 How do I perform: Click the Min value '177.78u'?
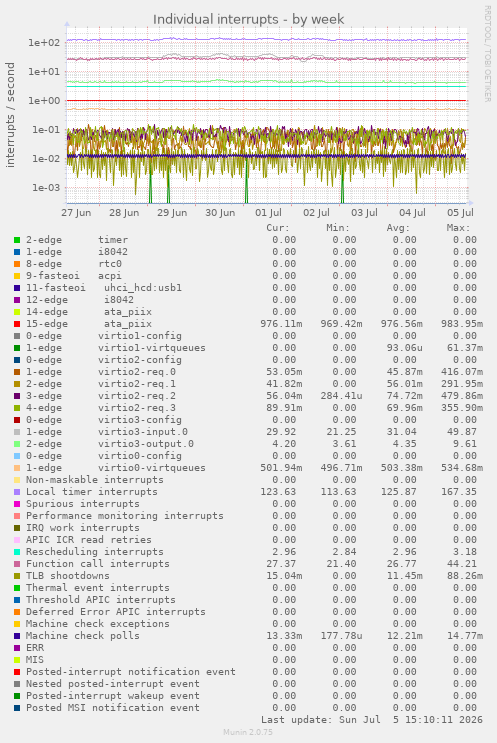pyautogui.click(x=341, y=636)
